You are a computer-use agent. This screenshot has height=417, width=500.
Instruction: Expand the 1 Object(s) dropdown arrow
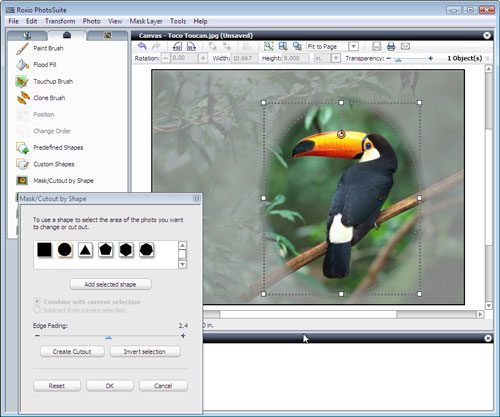point(488,58)
